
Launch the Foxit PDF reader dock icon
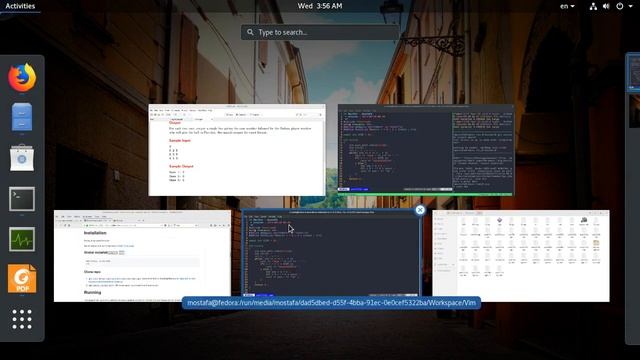[22, 279]
